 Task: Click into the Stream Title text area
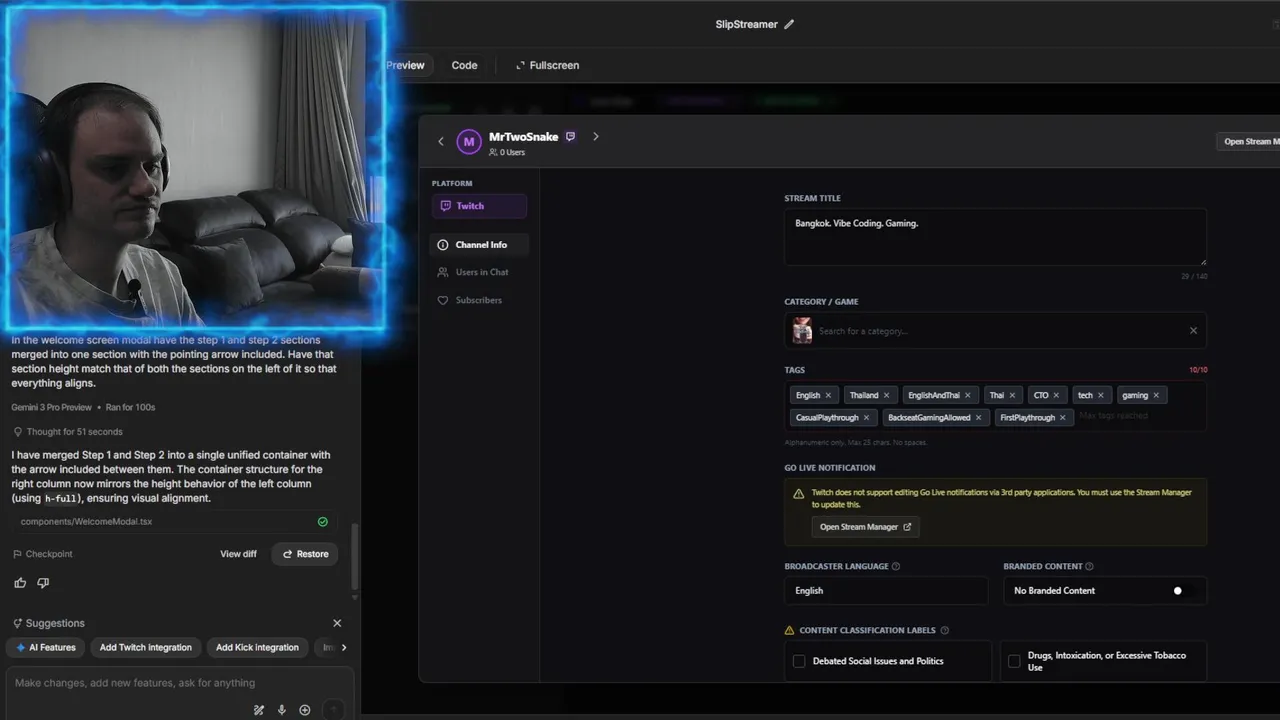point(995,237)
